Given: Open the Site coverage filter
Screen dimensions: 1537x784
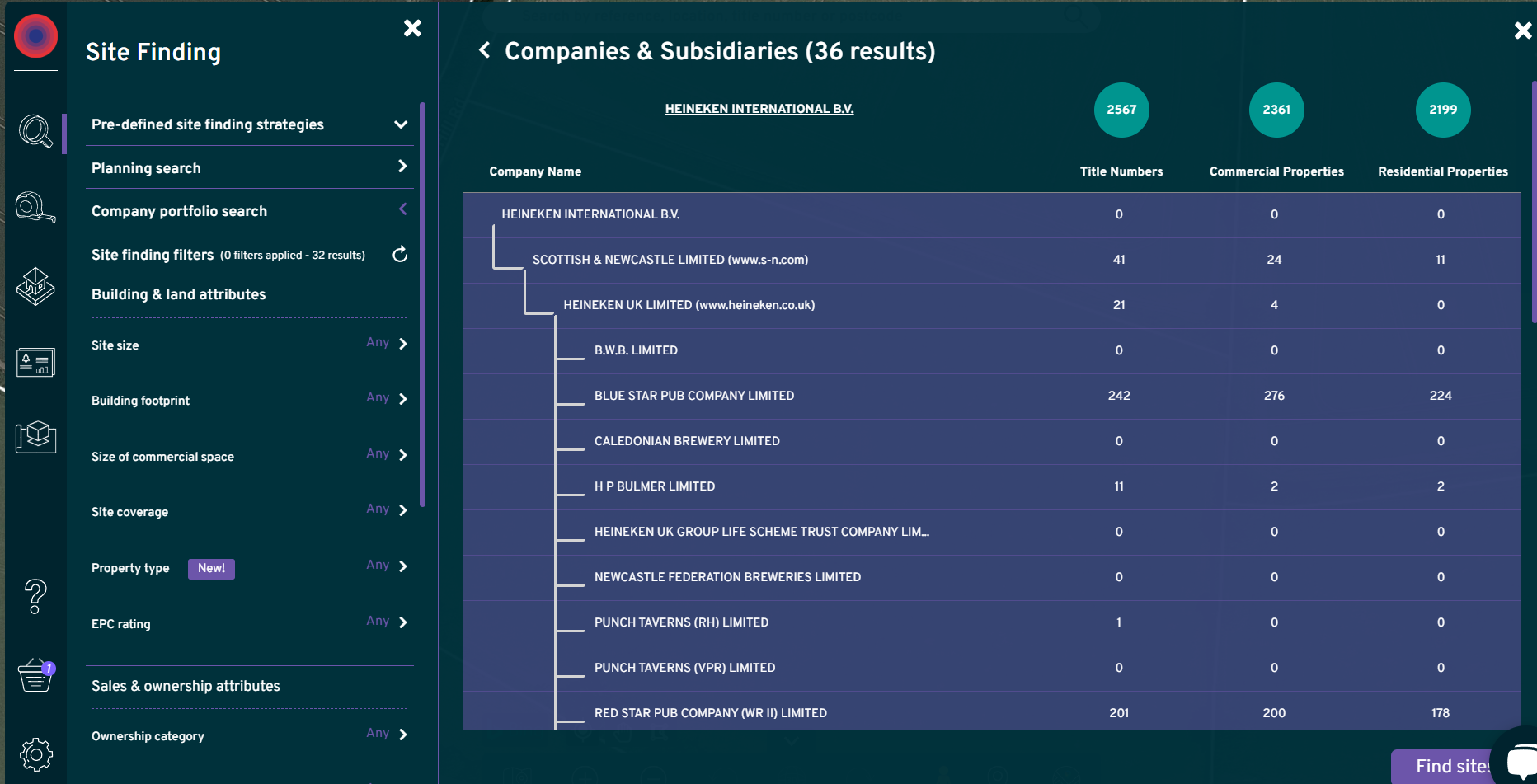Looking at the screenshot, I should coord(249,510).
